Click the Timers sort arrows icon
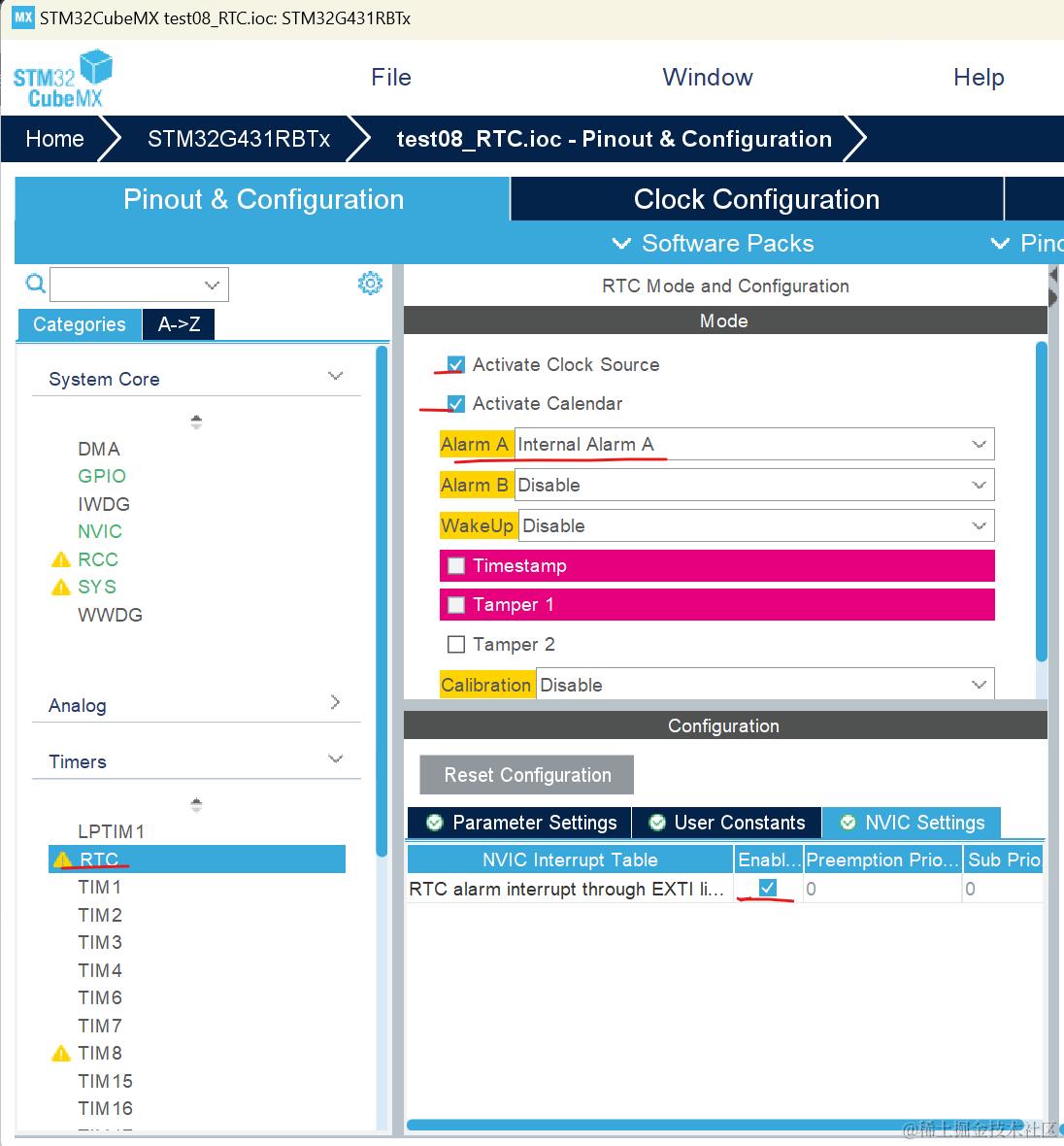Viewport: 1064px width, 1146px height. [x=196, y=805]
